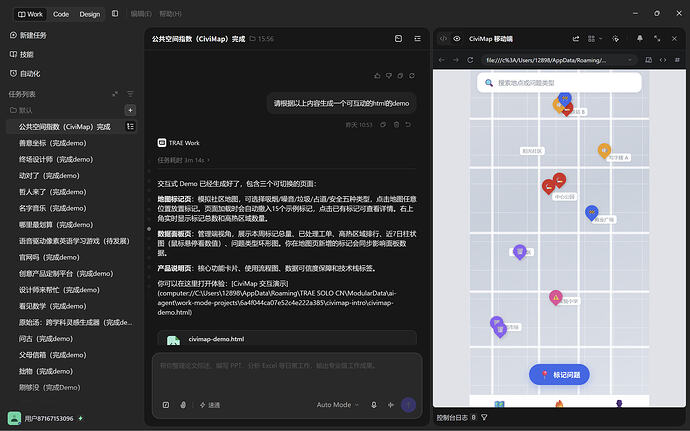
Task: Click the microphone voice input icon
Action: tap(374, 405)
